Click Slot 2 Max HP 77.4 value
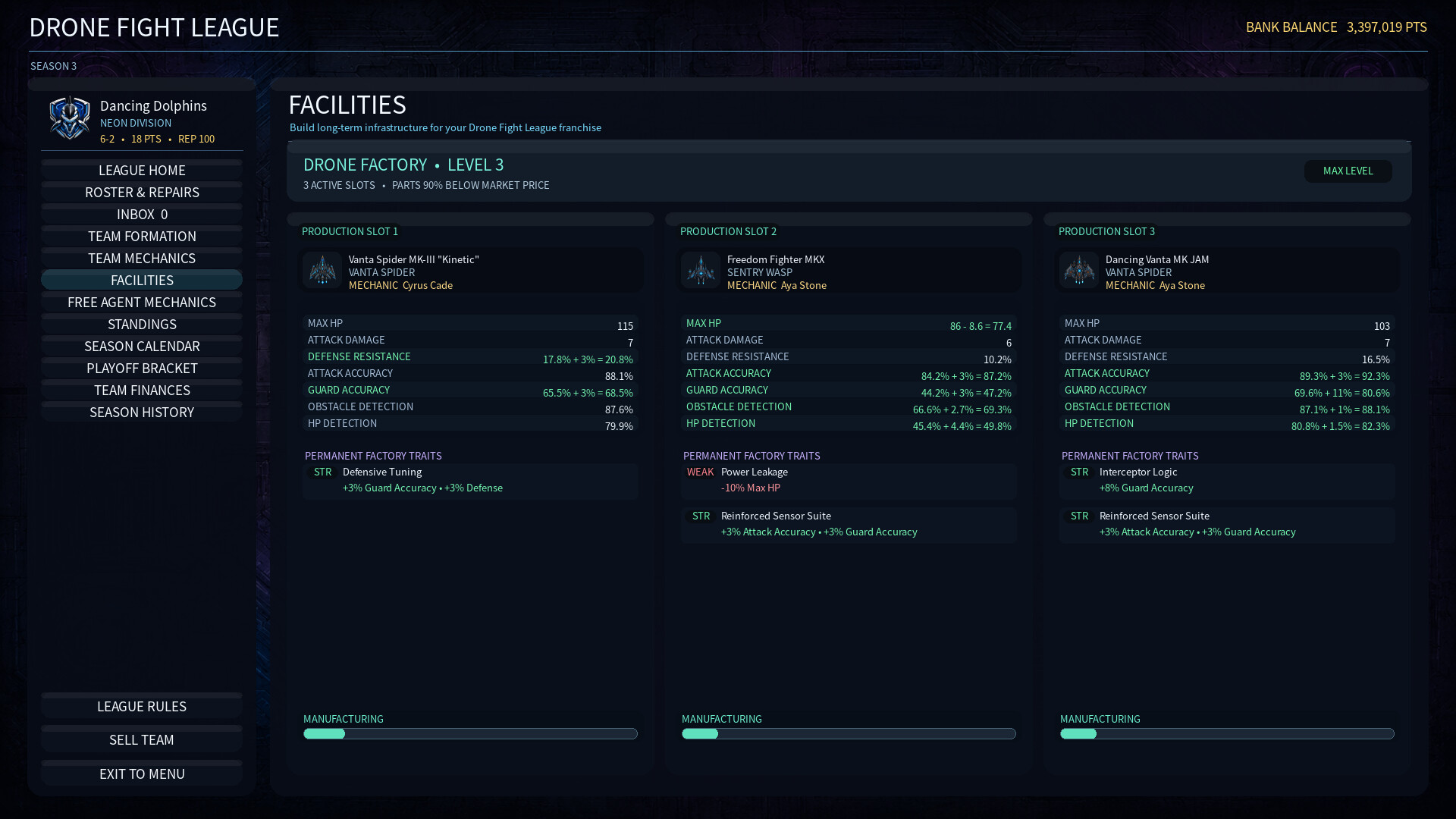This screenshot has height=819, width=1456. pos(981,326)
